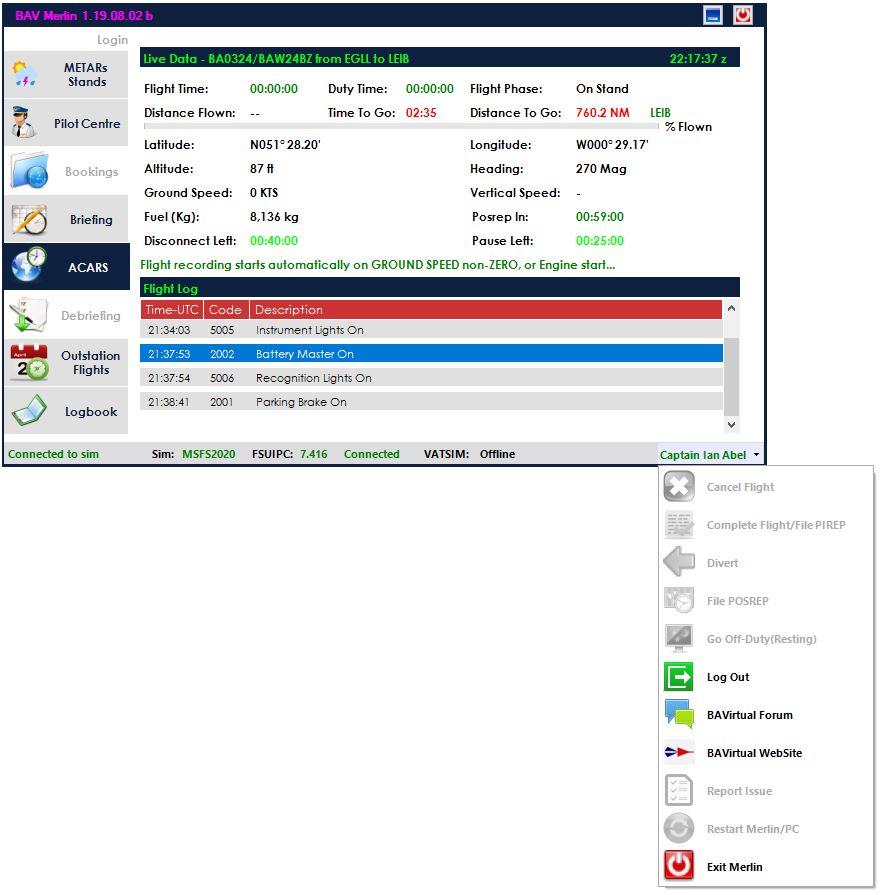The width and height of the screenshot is (881, 895).
Task: Open the METARs Stands section
Action: [x=66, y=75]
